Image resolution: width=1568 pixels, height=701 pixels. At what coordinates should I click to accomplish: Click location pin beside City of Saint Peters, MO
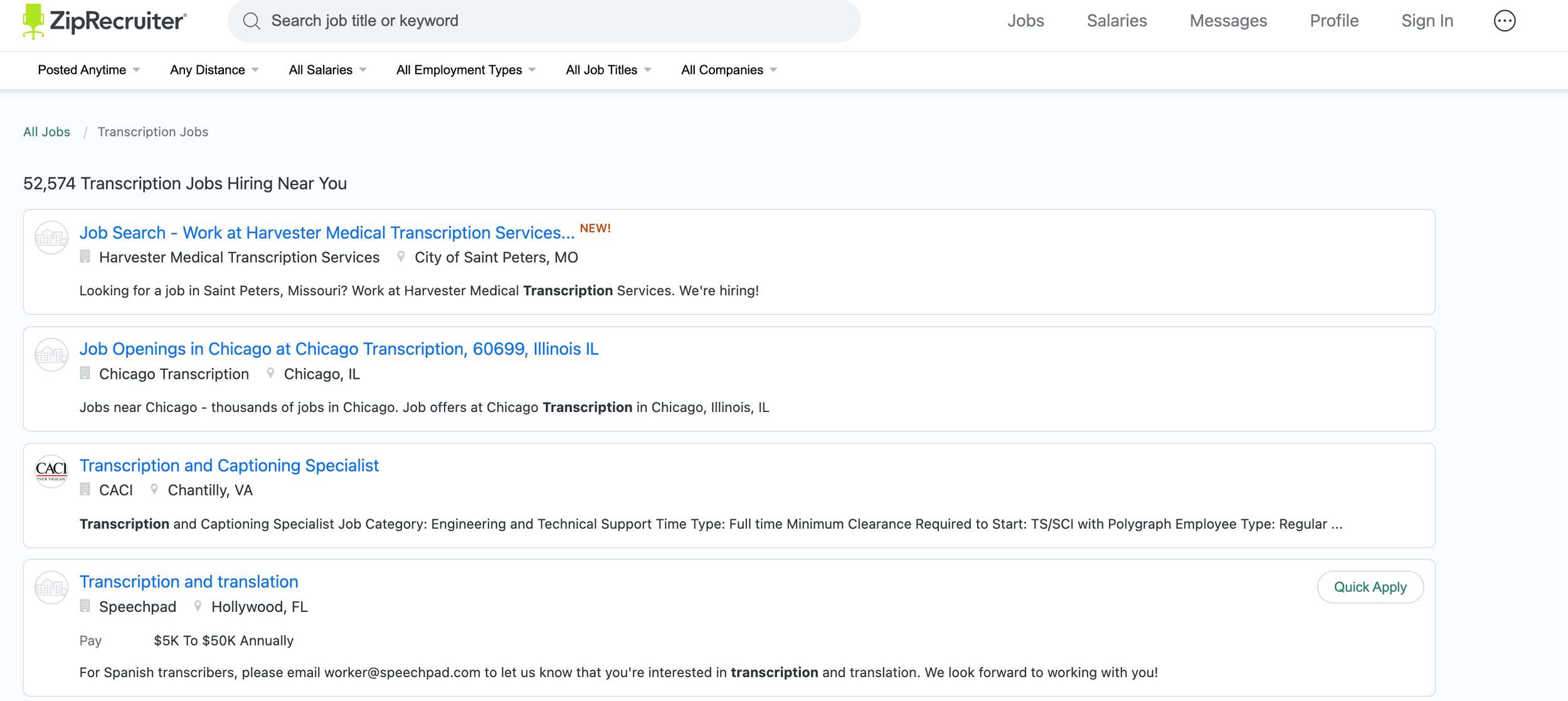401,256
